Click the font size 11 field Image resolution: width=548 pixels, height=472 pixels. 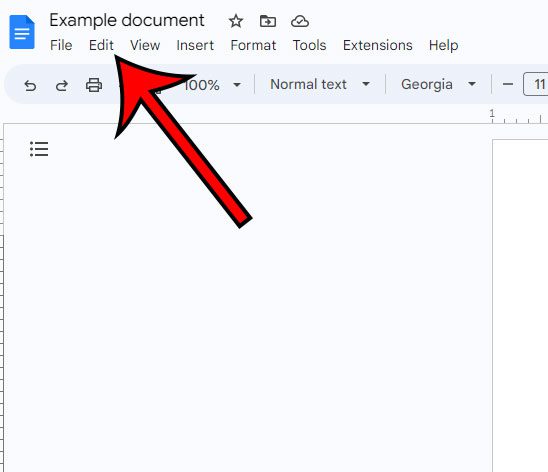pyautogui.click(x=536, y=84)
